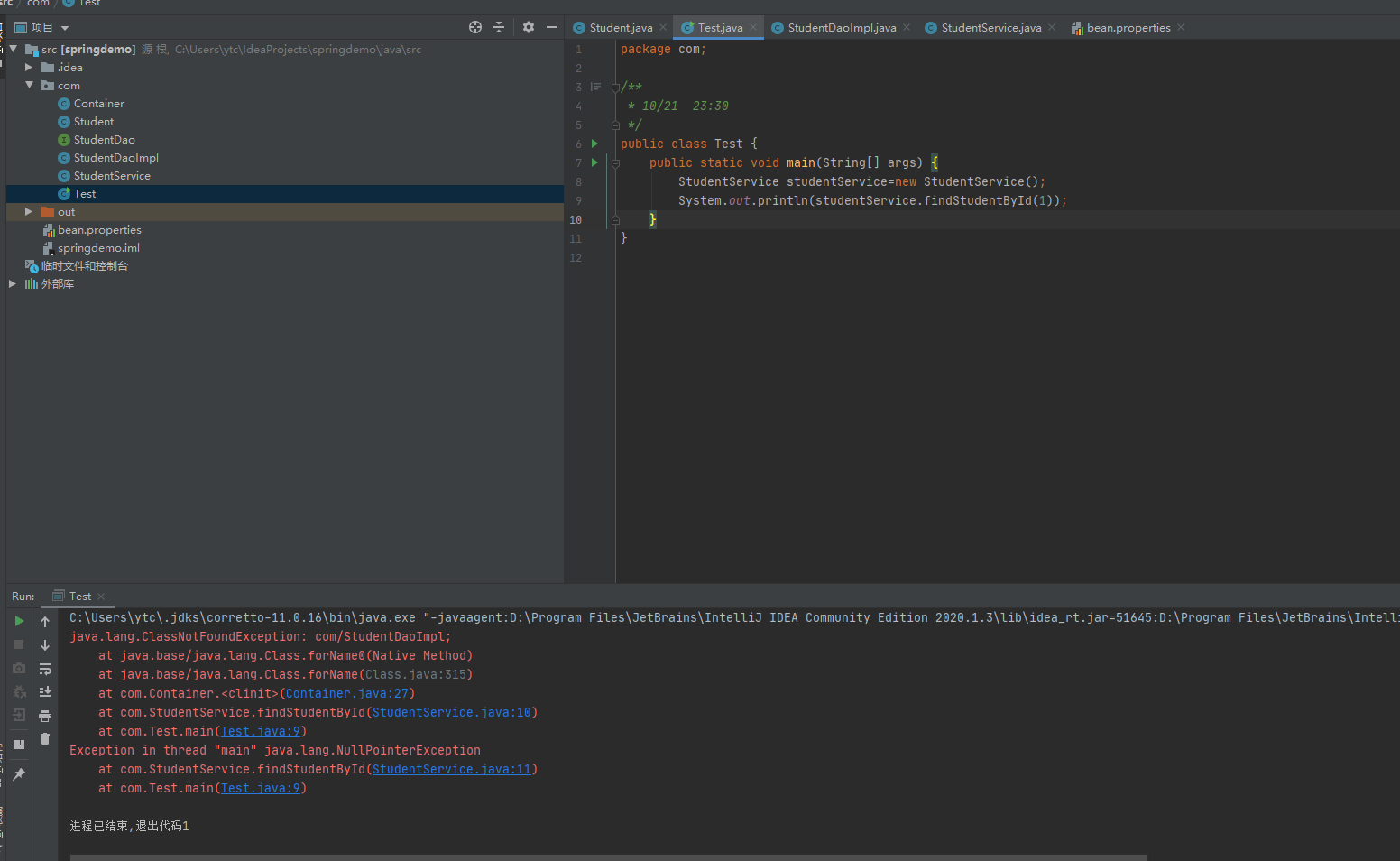The image size is (1400, 861).
Task: Click the locate file target icon
Action: tap(475, 27)
